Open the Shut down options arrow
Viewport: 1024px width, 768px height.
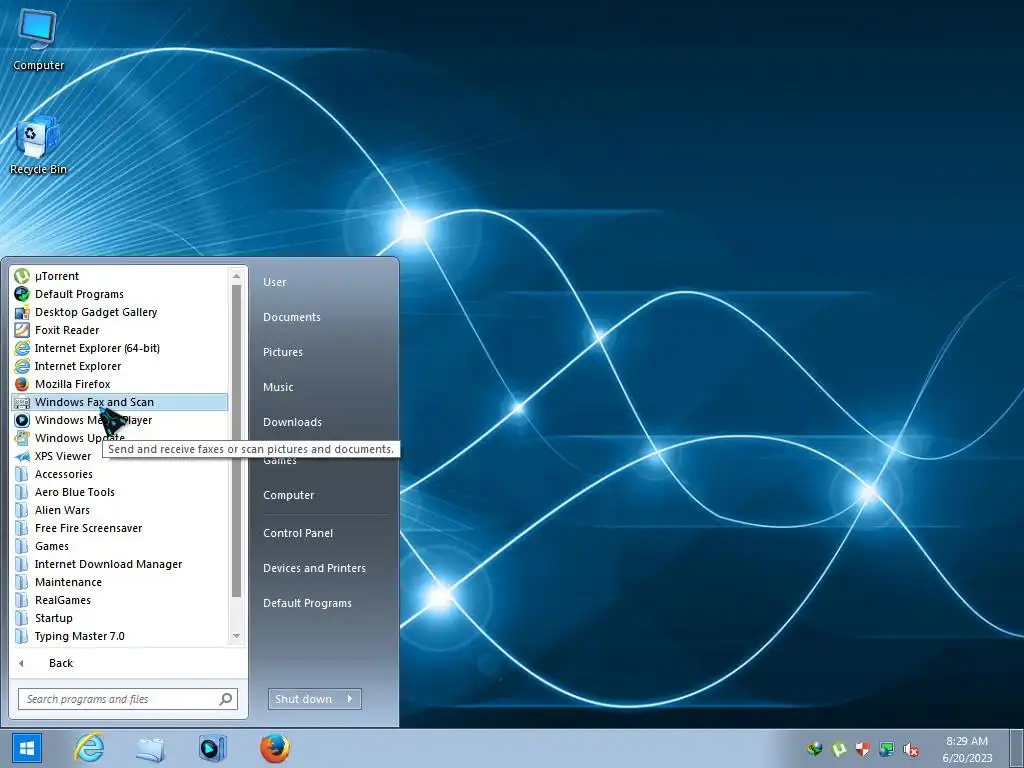click(x=350, y=699)
